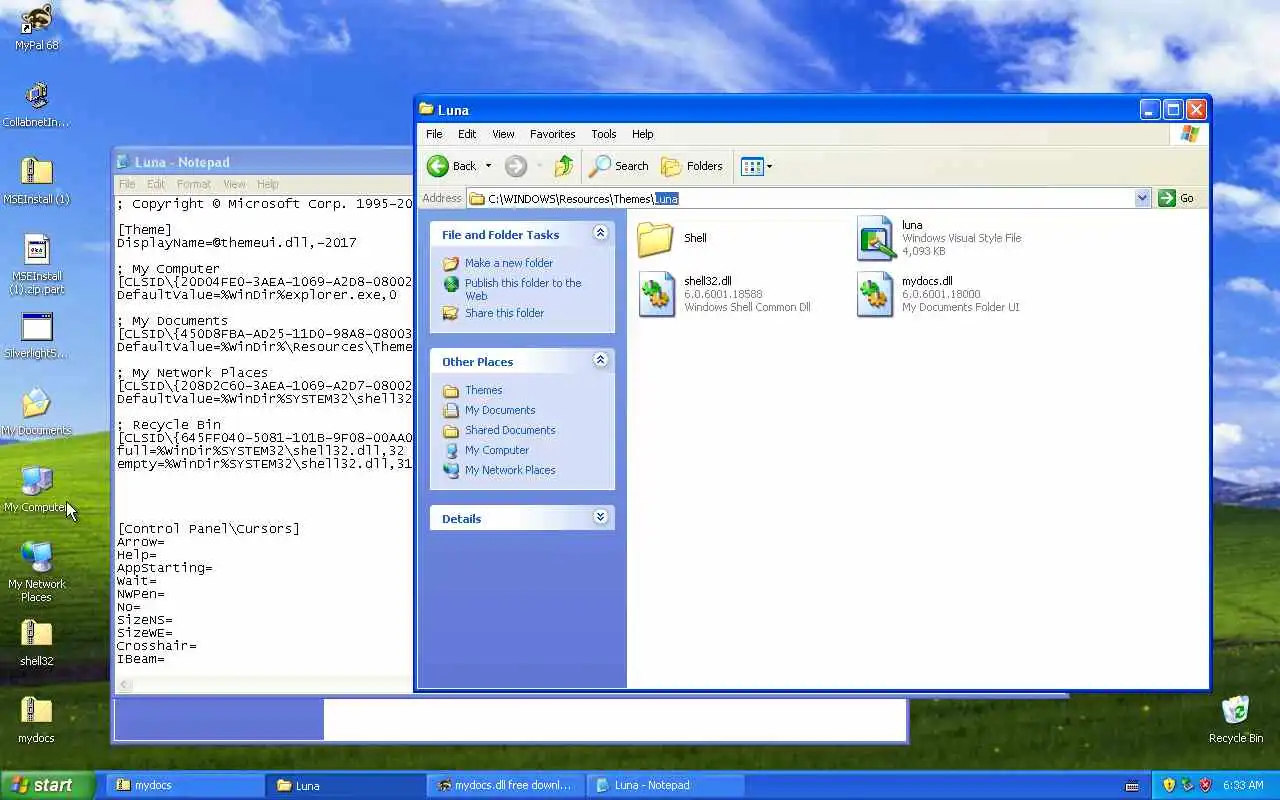
Task: Expand the Address bar dropdown
Action: 1142,198
